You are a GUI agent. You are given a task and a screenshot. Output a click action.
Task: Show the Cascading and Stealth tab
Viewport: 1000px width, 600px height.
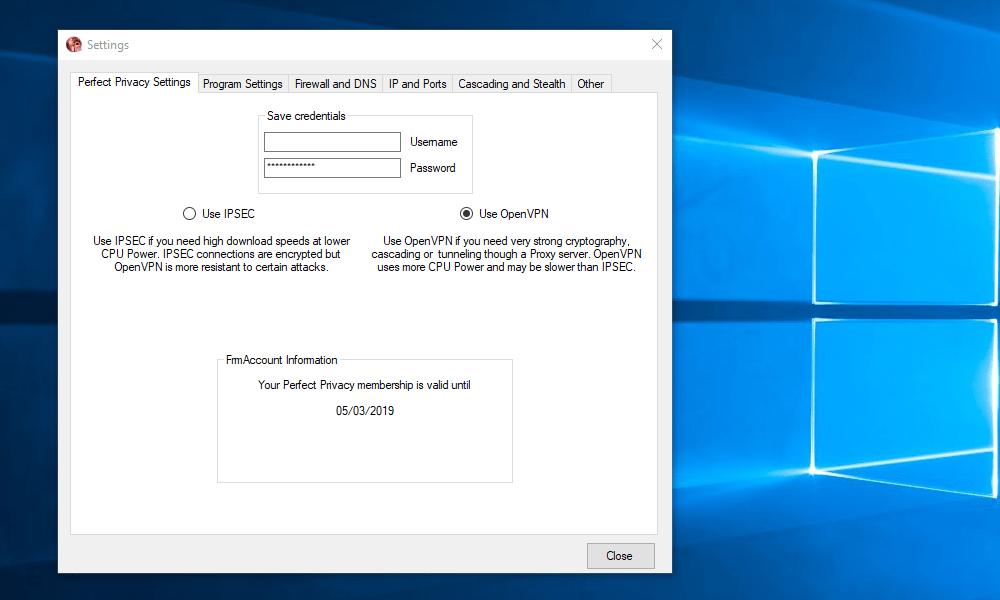[x=511, y=84]
